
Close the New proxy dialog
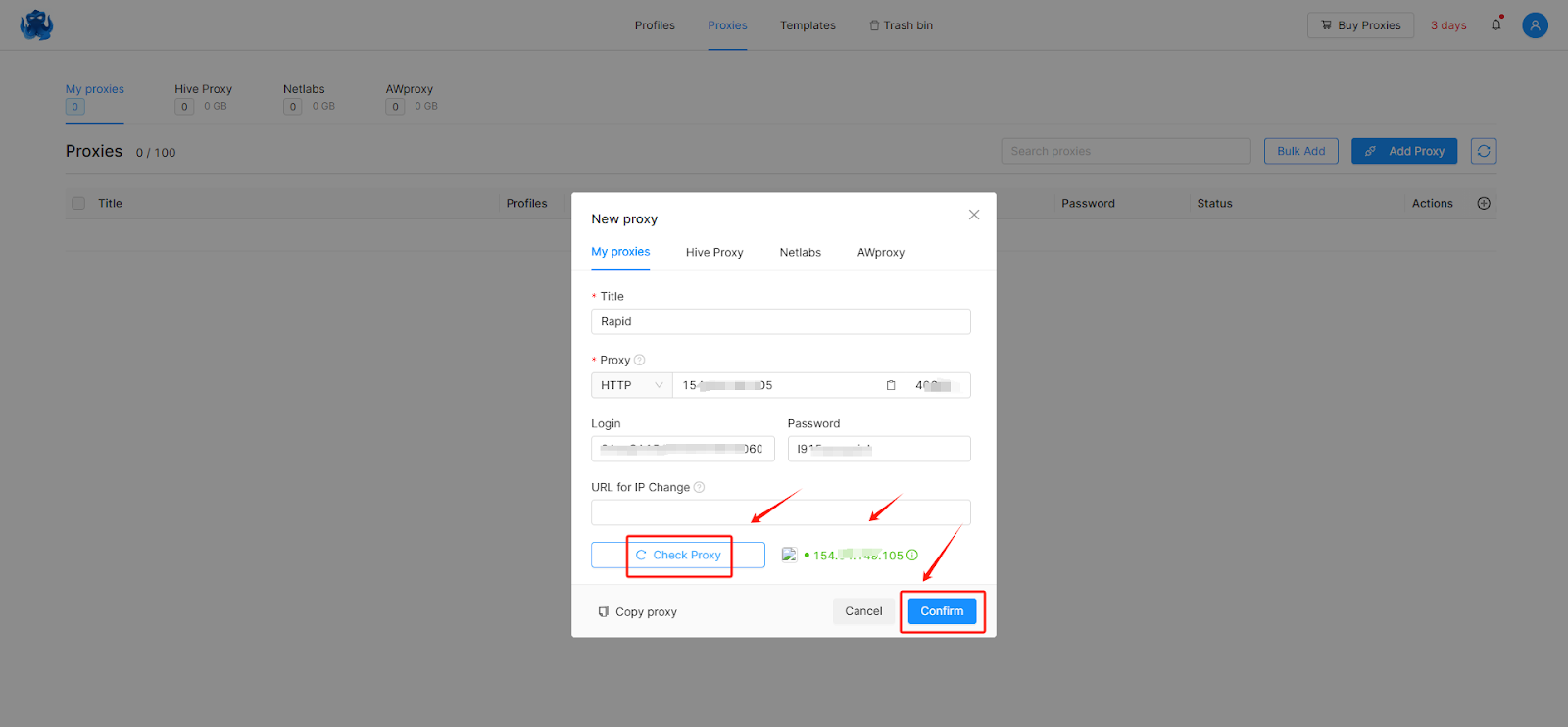pyautogui.click(x=974, y=215)
